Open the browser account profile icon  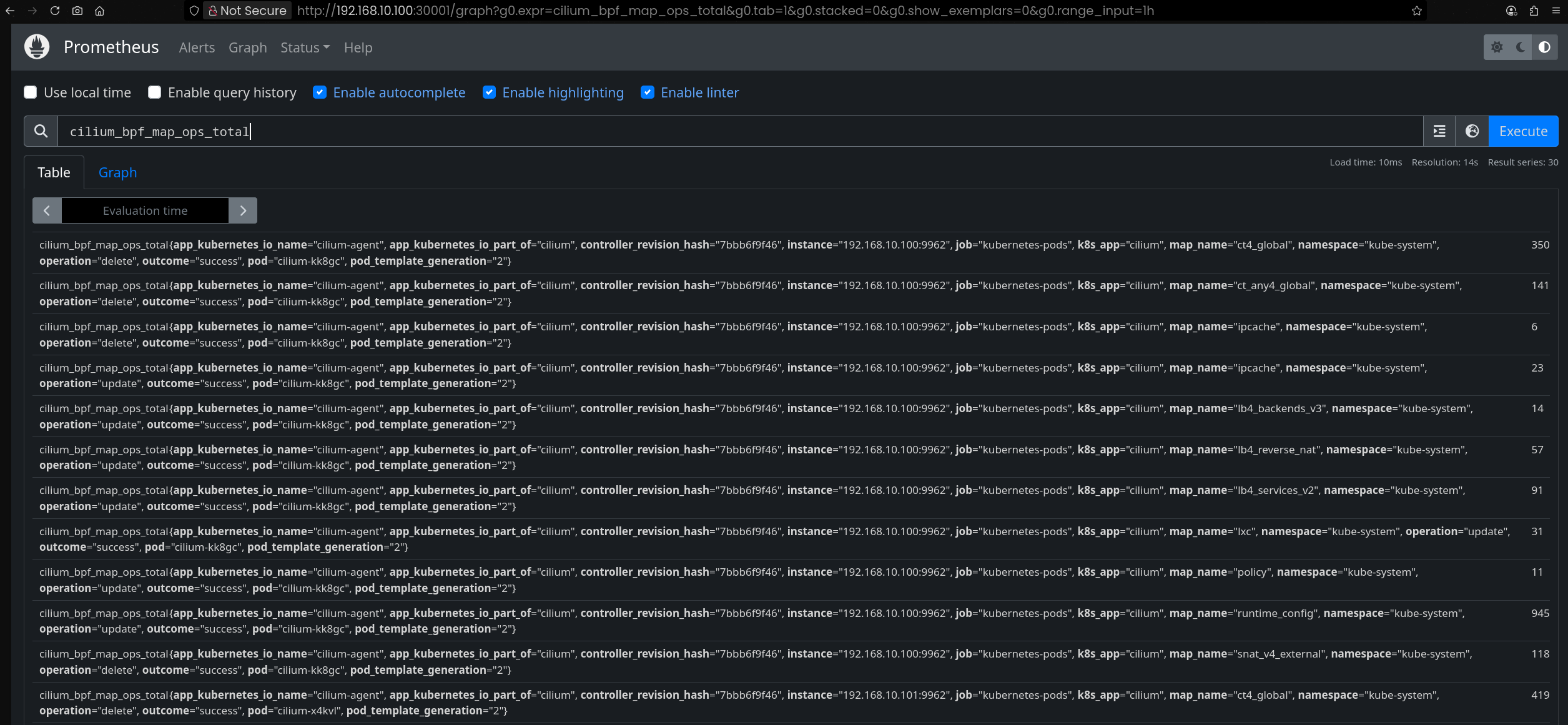(1511, 11)
